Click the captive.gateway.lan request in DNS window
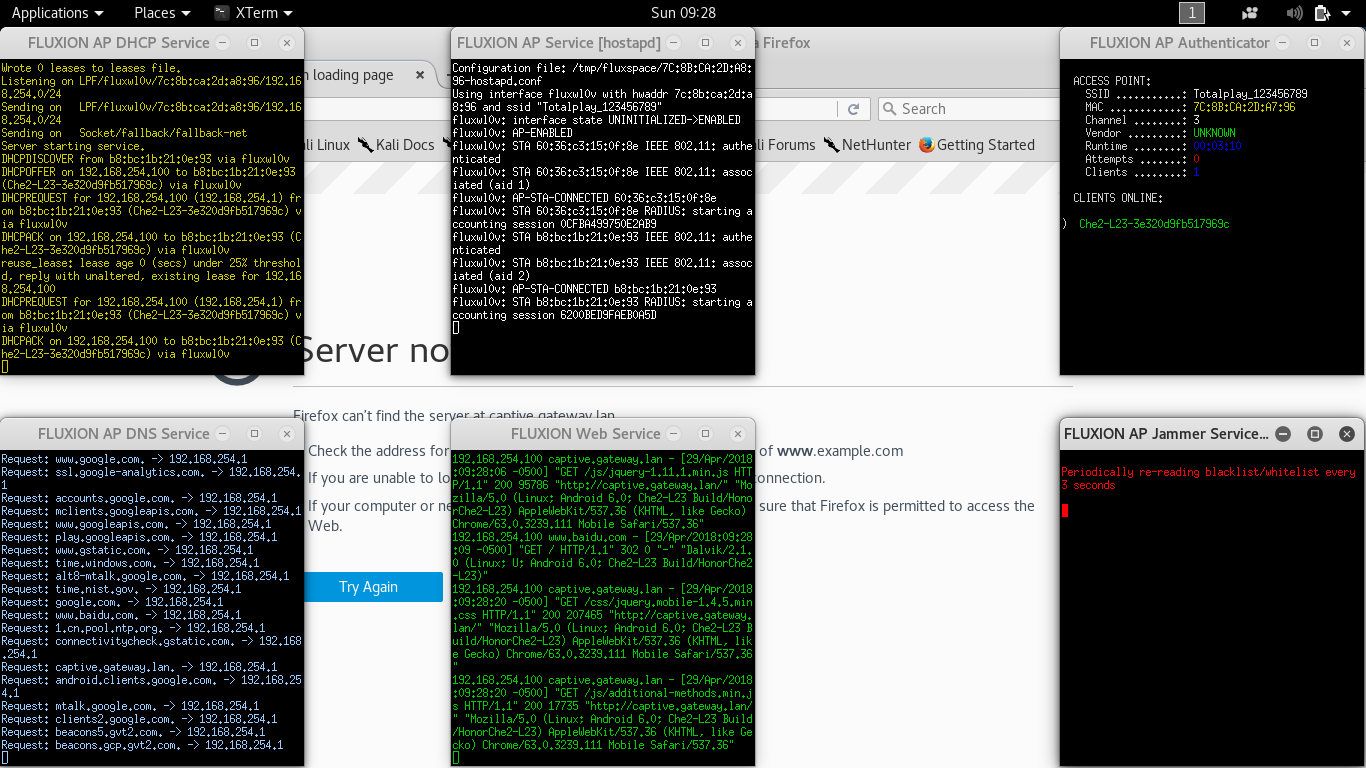Viewport: 1366px width, 768px height. [x=139, y=667]
